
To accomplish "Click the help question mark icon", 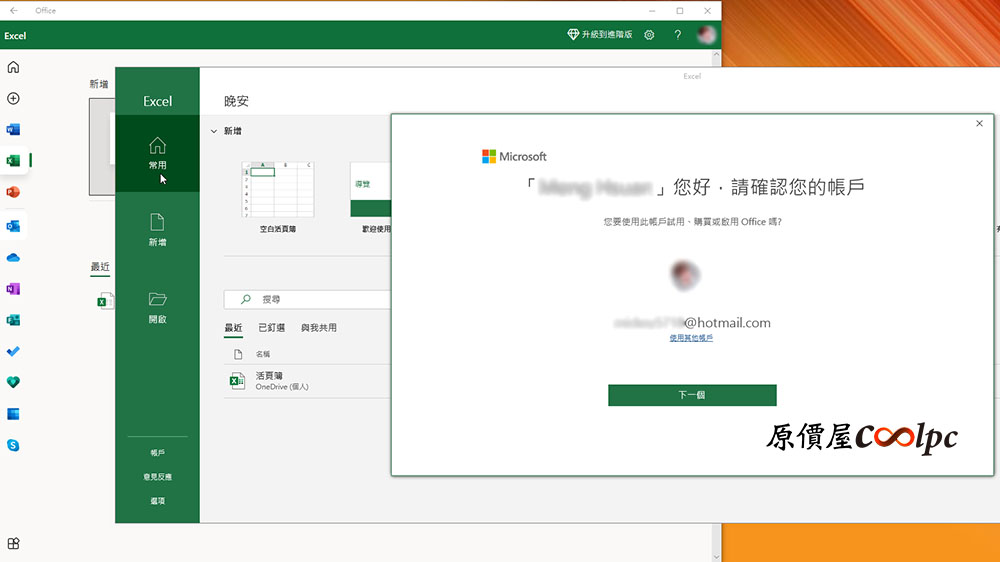I will [678, 35].
